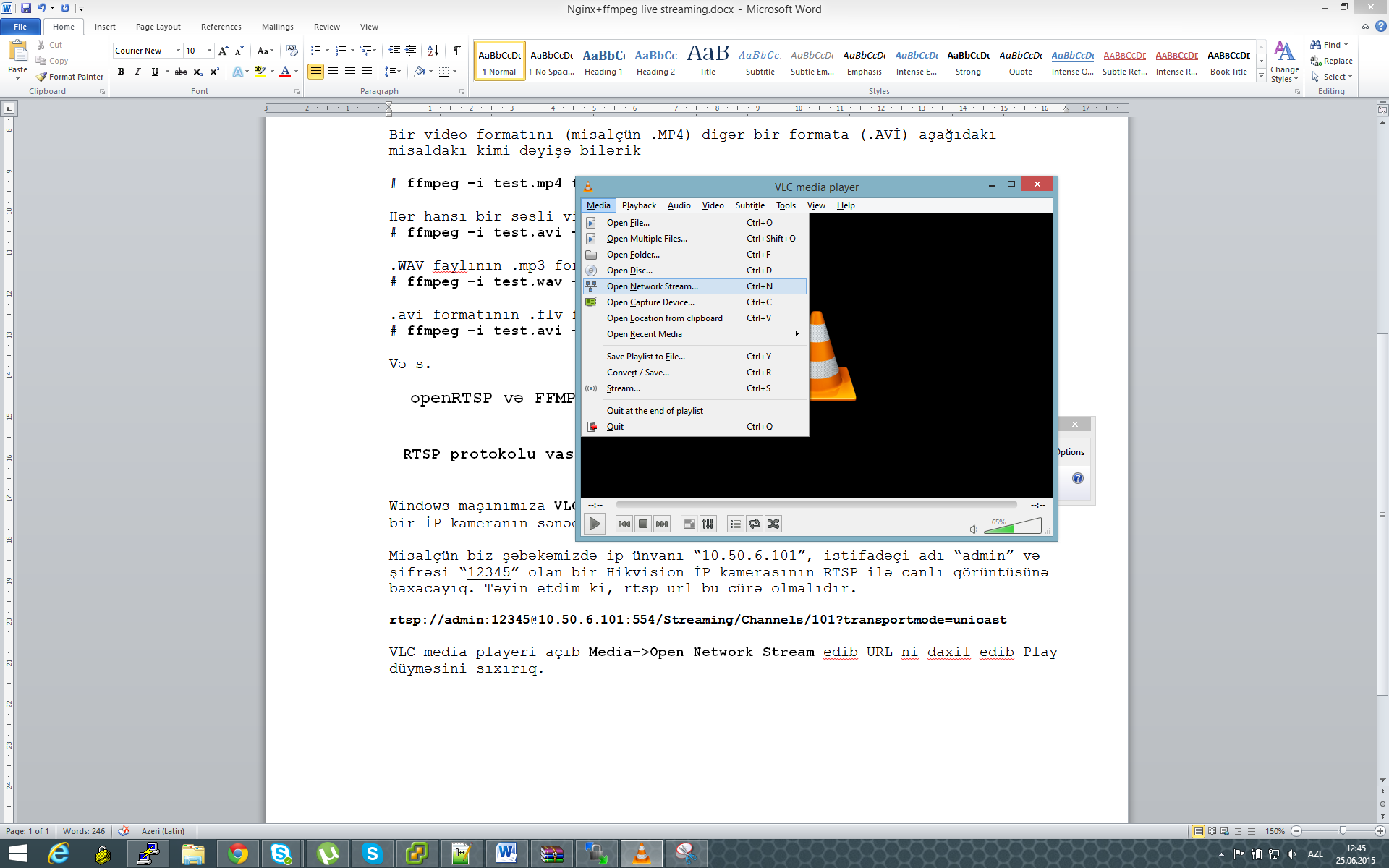Click Shrink Font icon
Image resolution: width=1389 pixels, height=868 pixels.
click(239, 51)
